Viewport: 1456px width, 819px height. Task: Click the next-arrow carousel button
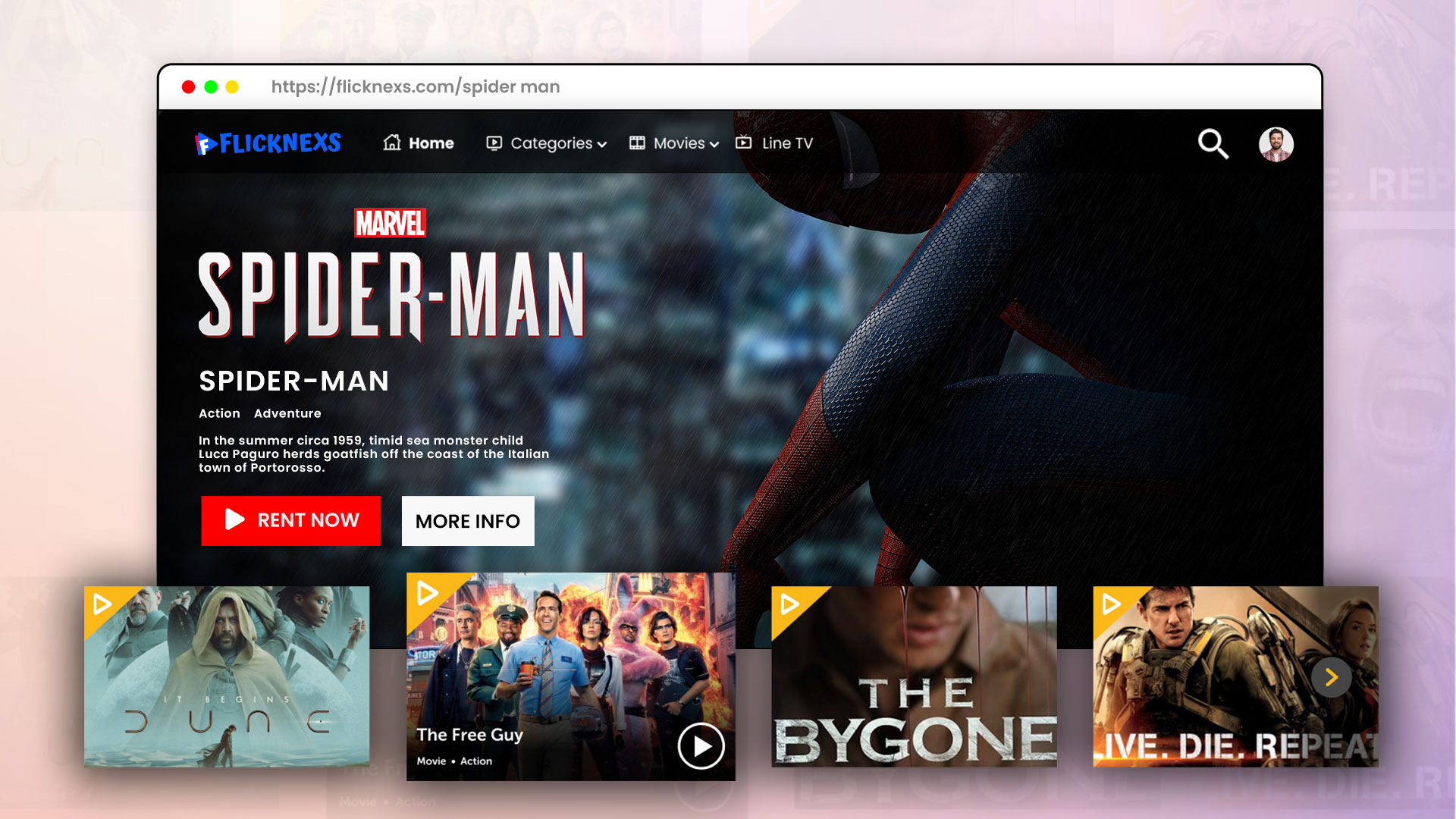(x=1331, y=677)
